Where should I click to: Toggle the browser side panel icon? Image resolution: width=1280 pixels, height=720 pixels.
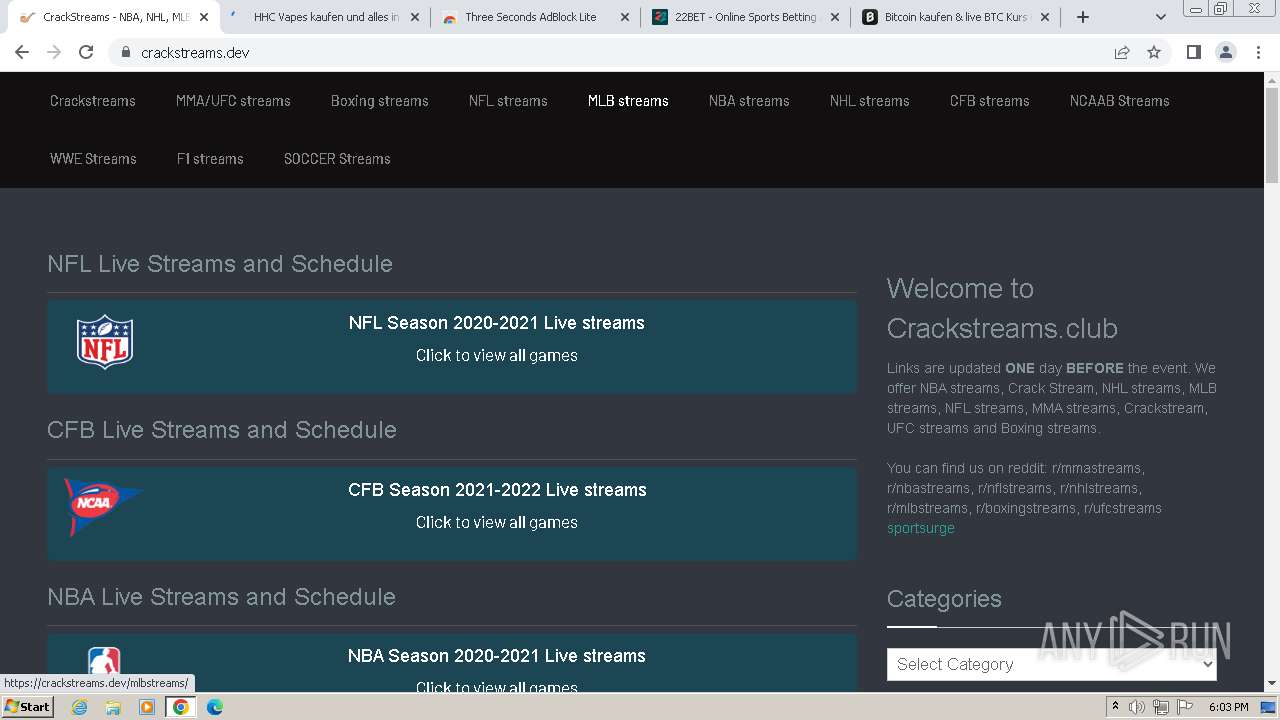coord(1193,52)
